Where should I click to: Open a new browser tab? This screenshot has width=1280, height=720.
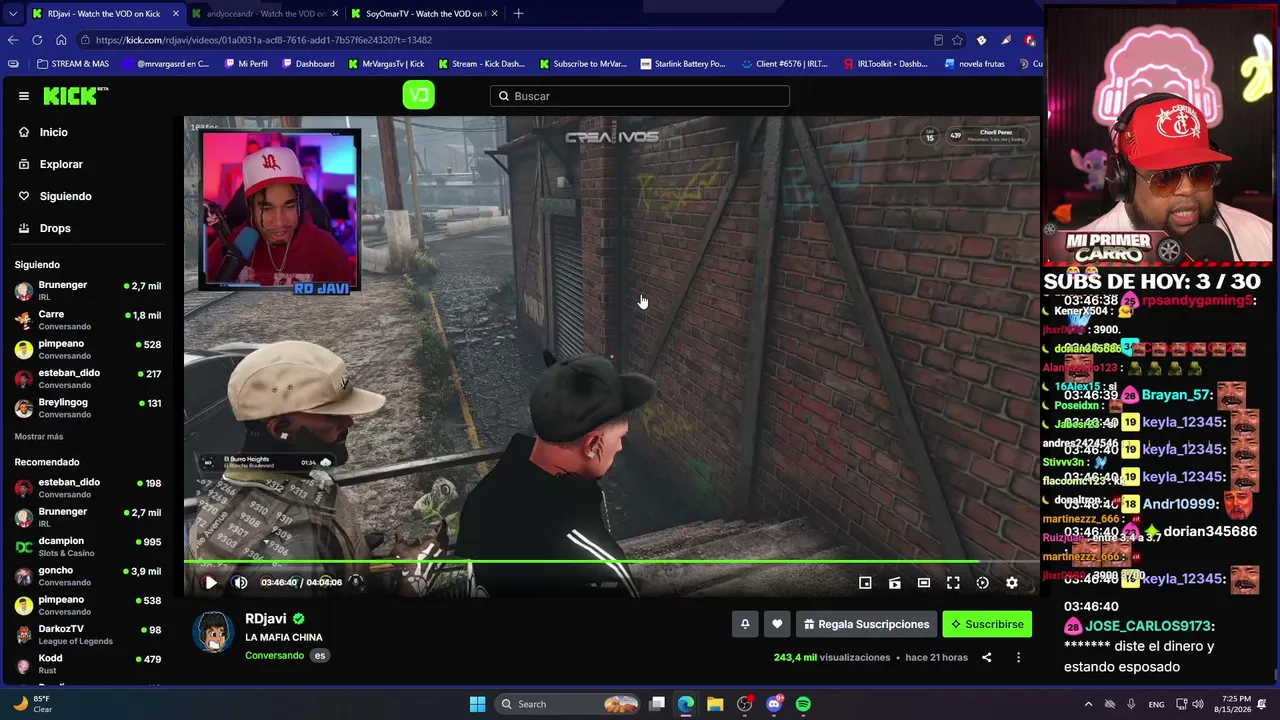[x=518, y=14]
